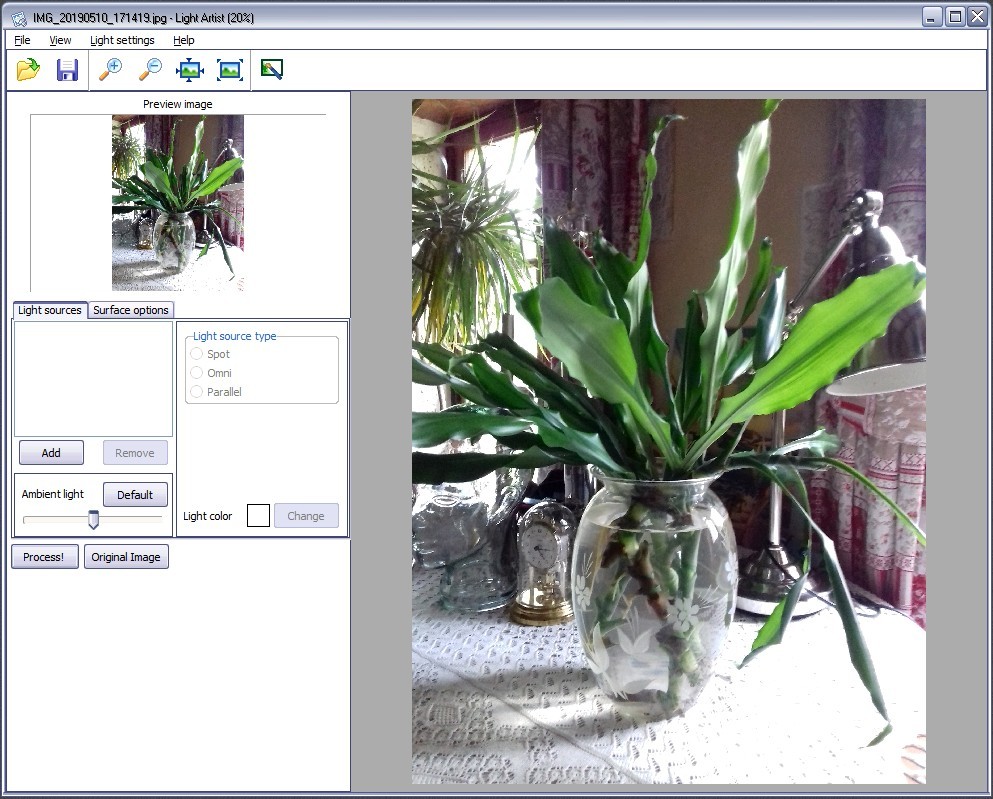This screenshot has width=993, height=799.
Task: Open the Help menu
Action: tap(184, 40)
